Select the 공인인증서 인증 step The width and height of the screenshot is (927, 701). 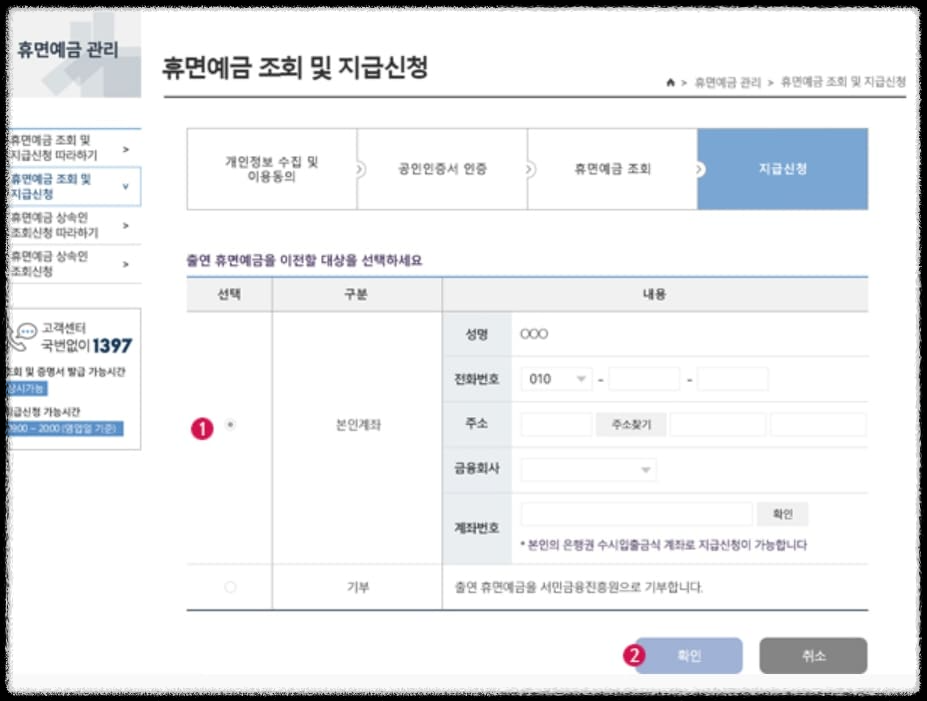(443, 169)
